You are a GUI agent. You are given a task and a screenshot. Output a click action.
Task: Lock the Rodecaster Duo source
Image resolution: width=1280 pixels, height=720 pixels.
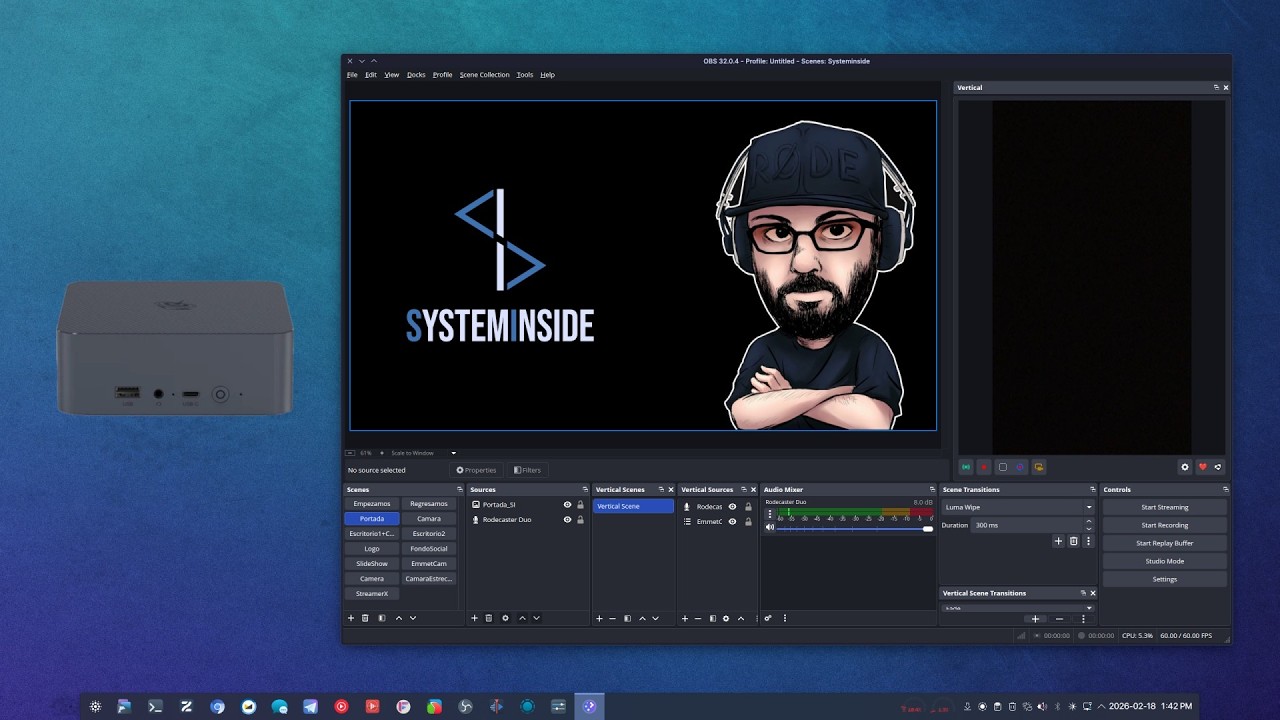pos(580,520)
